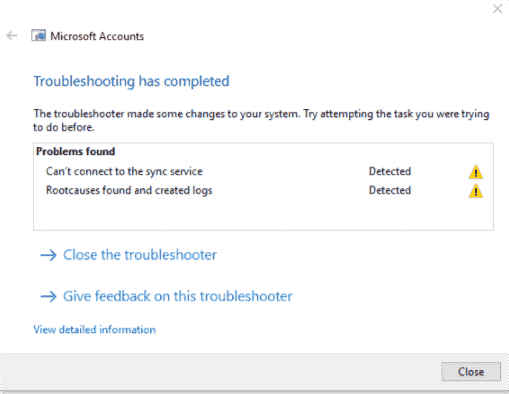Click the 'Troubleshooting has completed' heading
Image resolution: width=509 pixels, height=394 pixels.
131,81
